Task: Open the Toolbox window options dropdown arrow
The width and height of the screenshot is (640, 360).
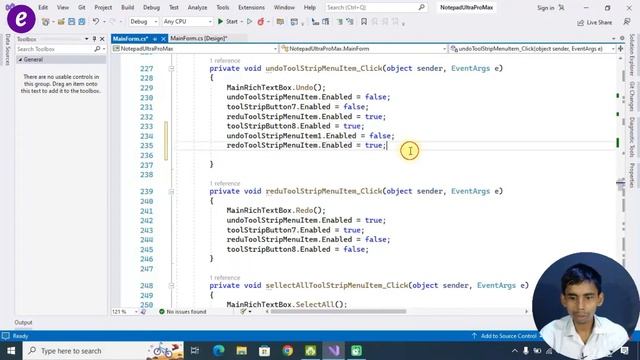Action: click(x=87, y=39)
